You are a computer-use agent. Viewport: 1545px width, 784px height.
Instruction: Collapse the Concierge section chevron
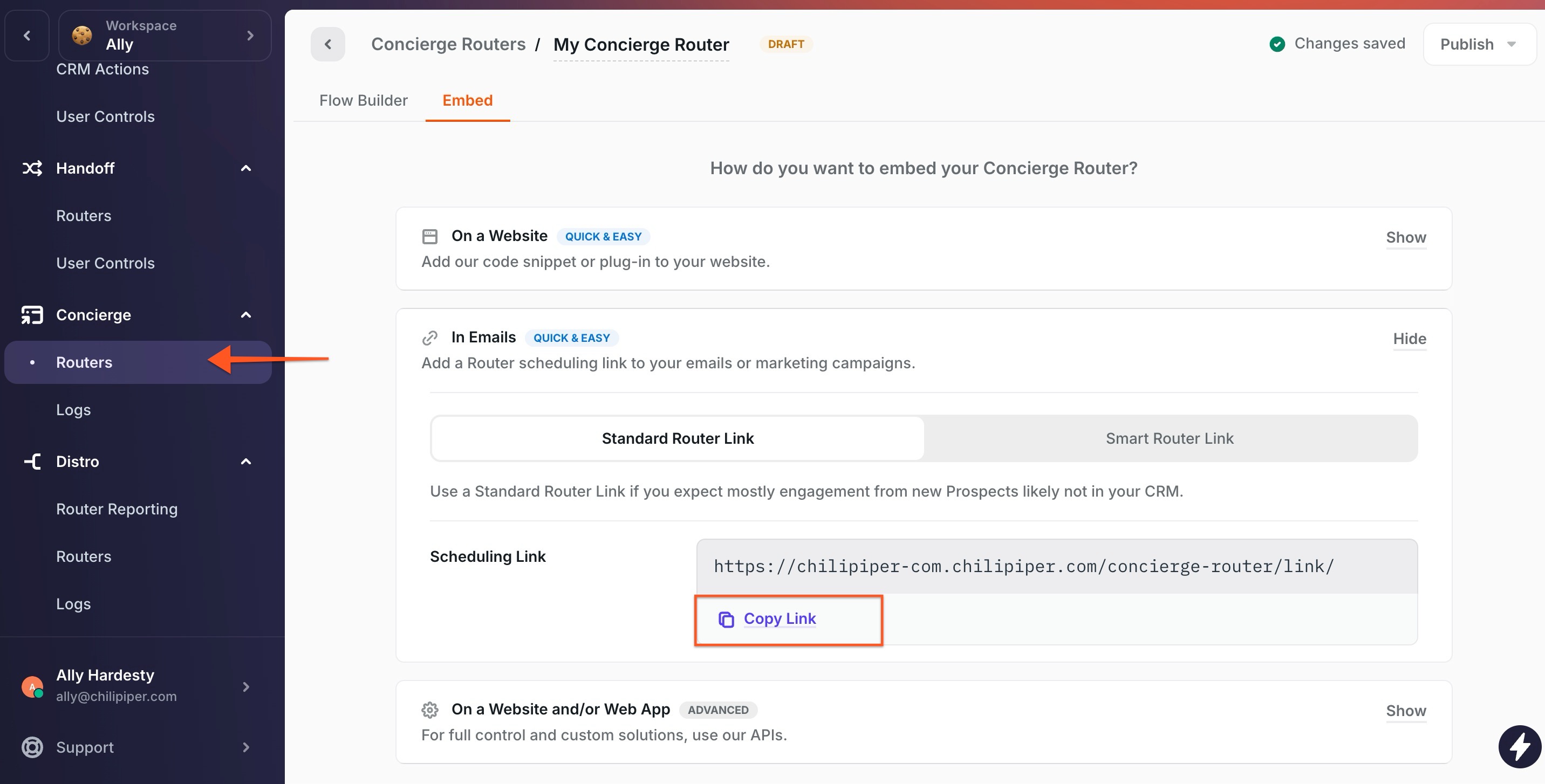[x=246, y=315]
